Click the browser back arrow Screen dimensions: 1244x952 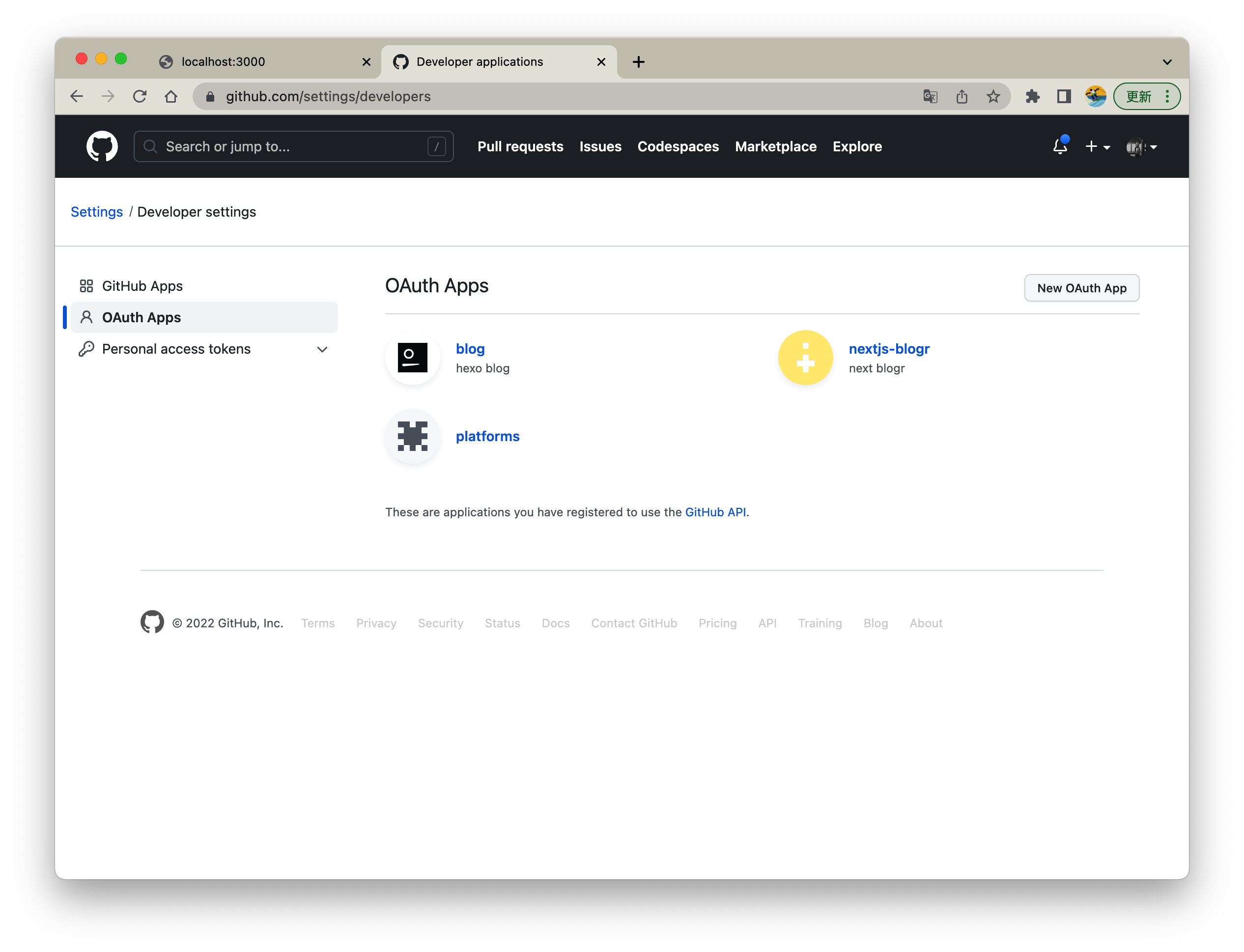coord(77,96)
